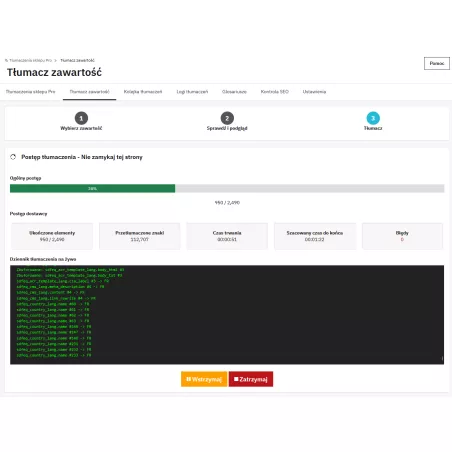Screen dimensions: 452x452
Task: Click the spinner icon beside Postęp tłumaczenia
Action: coord(13,157)
